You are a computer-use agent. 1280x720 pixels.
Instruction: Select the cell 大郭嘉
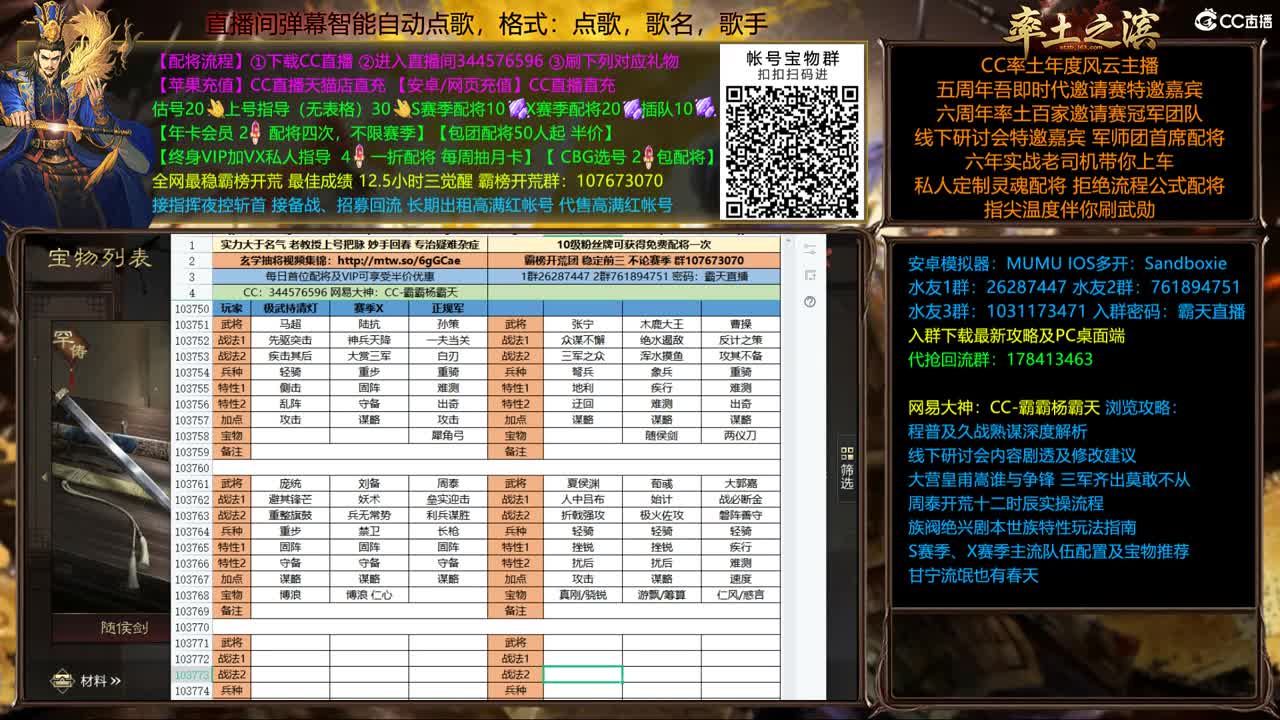(x=740, y=484)
